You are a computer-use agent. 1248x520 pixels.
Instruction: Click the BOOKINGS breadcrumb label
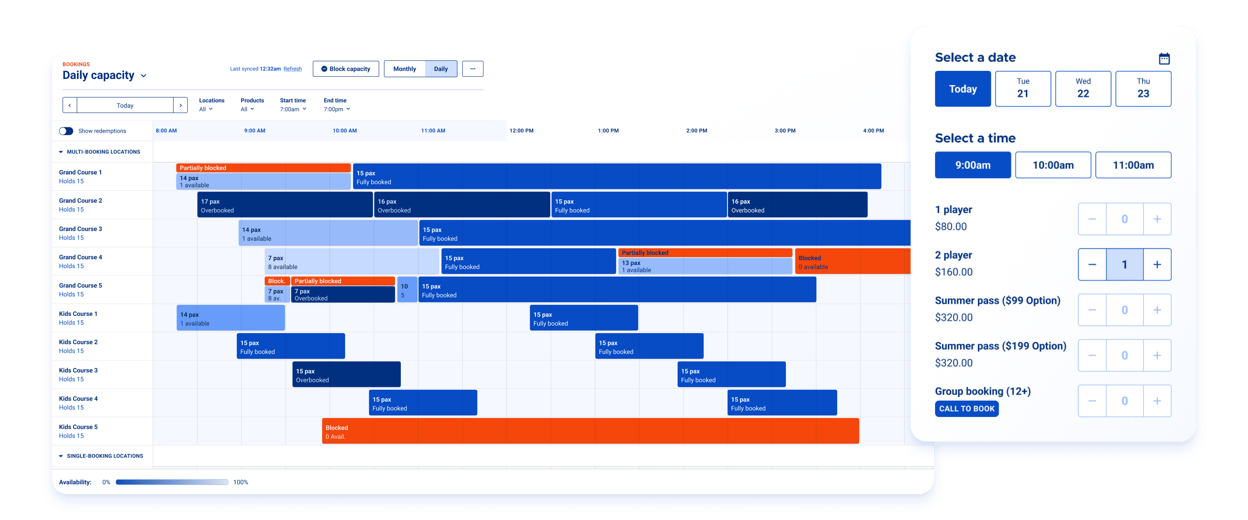(76, 64)
